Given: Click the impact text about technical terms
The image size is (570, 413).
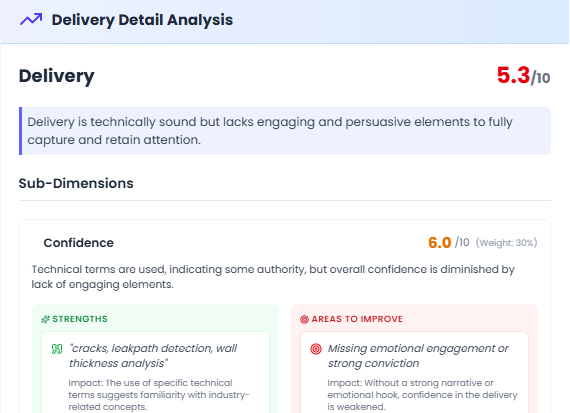Looking at the screenshot, I should (159, 395).
